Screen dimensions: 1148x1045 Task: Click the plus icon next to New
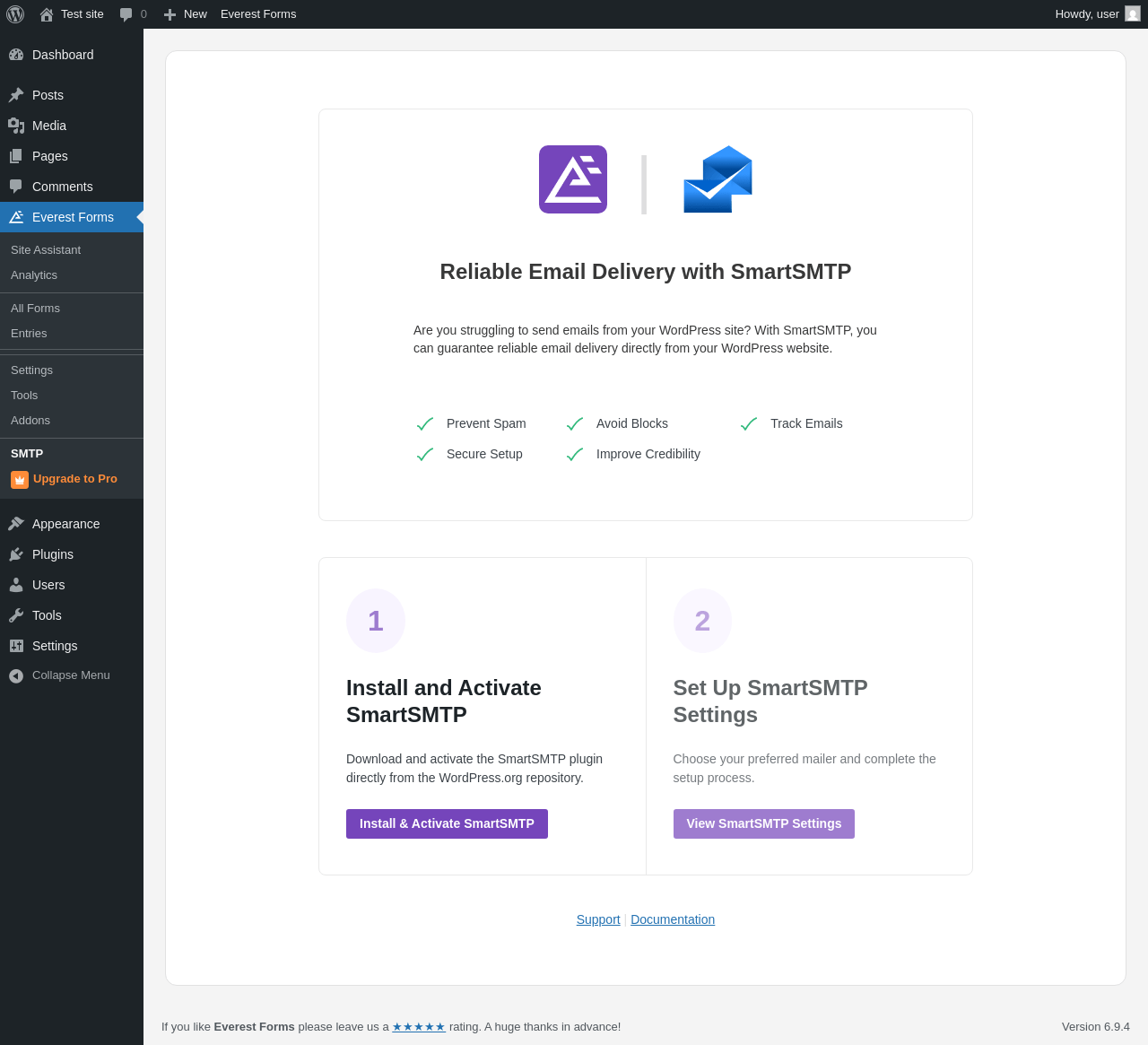pos(170,14)
